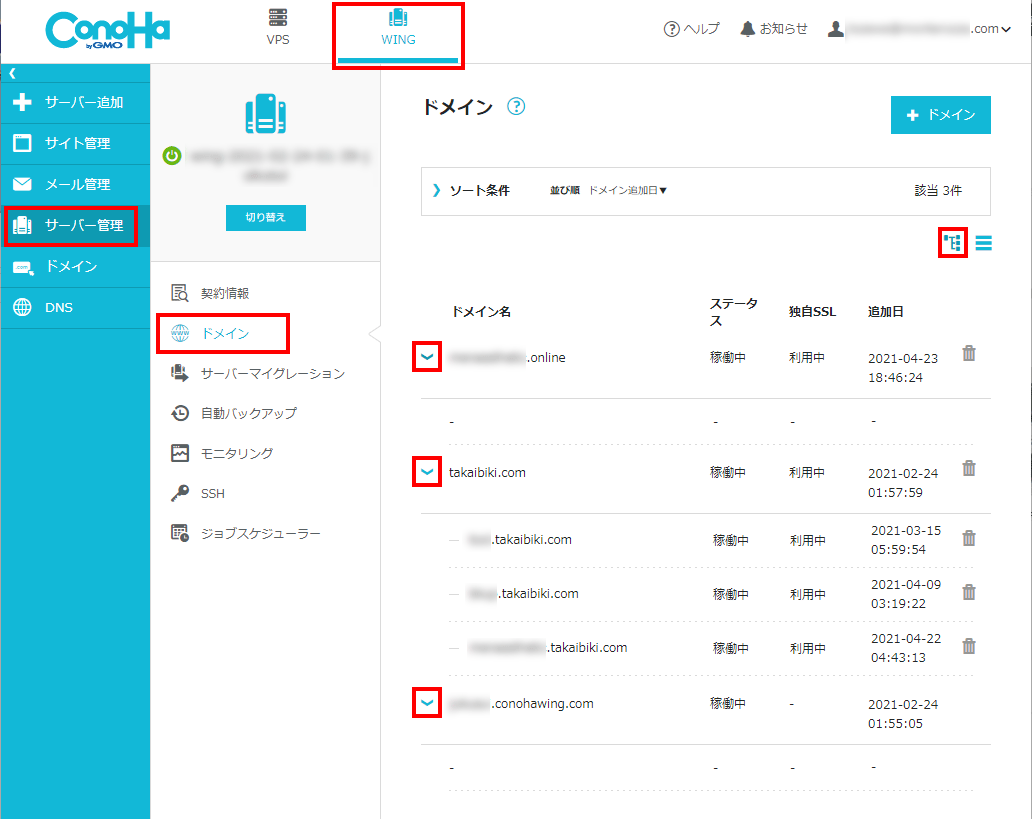The width and height of the screenshot is (1032, 819).
Task: Open the ドメイン追加日 sort dropdown
Action: tap(627, 190)
